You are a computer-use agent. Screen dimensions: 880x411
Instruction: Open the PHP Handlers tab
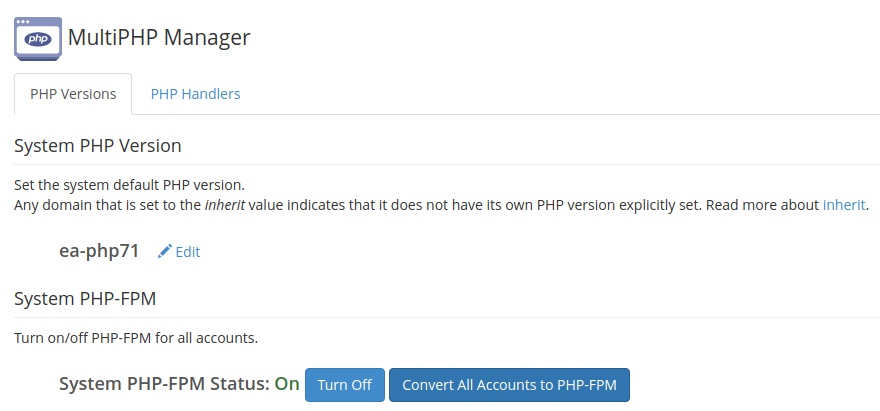coord(195,95)
